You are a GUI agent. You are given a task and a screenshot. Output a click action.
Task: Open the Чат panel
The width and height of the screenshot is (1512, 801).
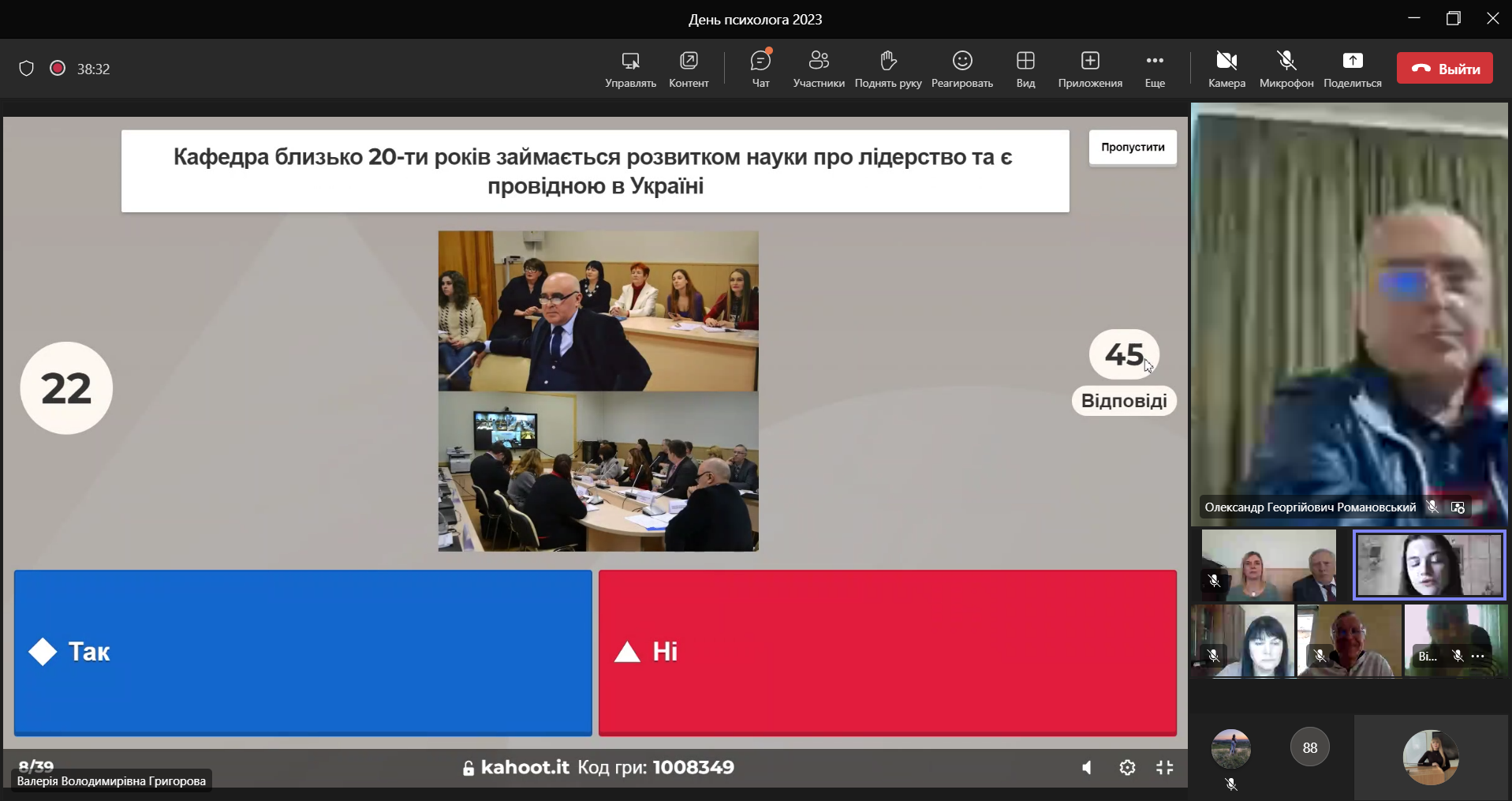[760, 69]
